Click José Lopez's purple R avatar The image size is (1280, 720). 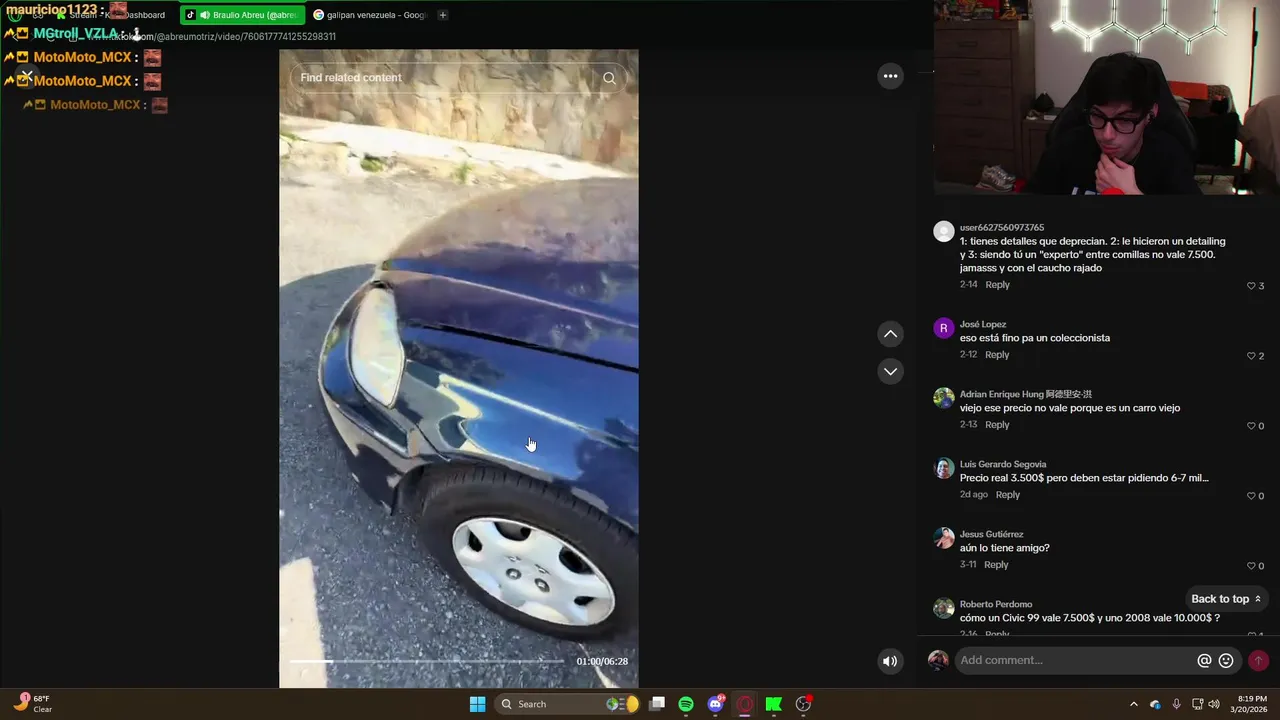[943, 328]
